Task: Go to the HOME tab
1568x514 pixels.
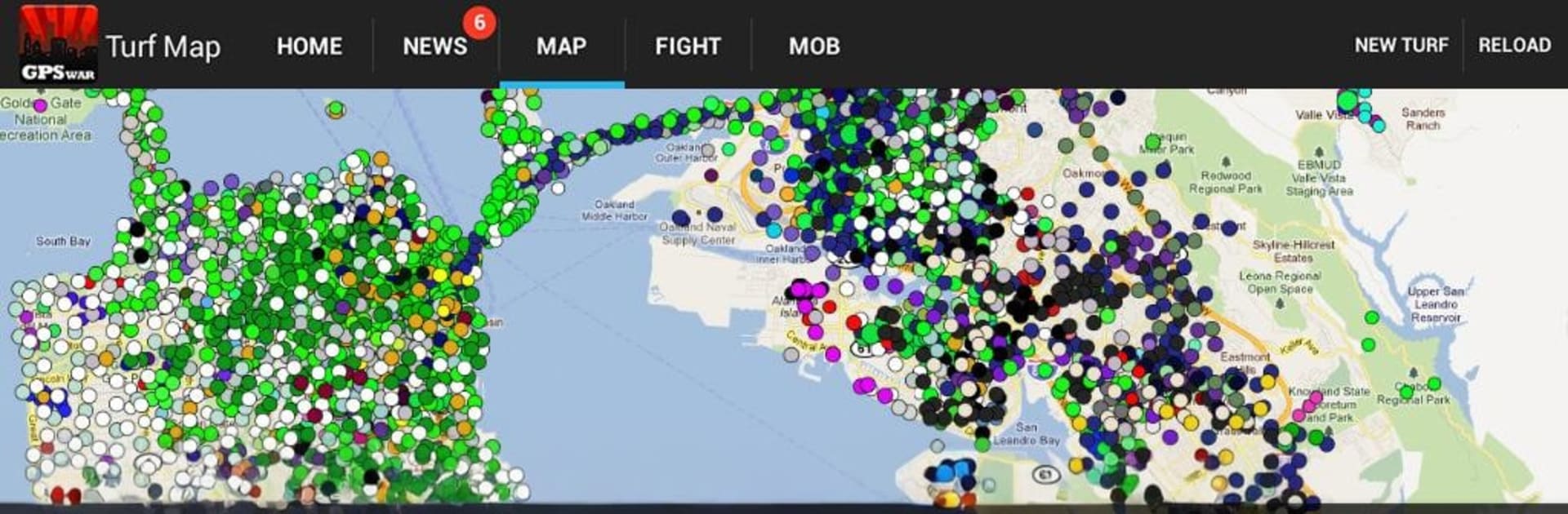Action: coord(309,46)
